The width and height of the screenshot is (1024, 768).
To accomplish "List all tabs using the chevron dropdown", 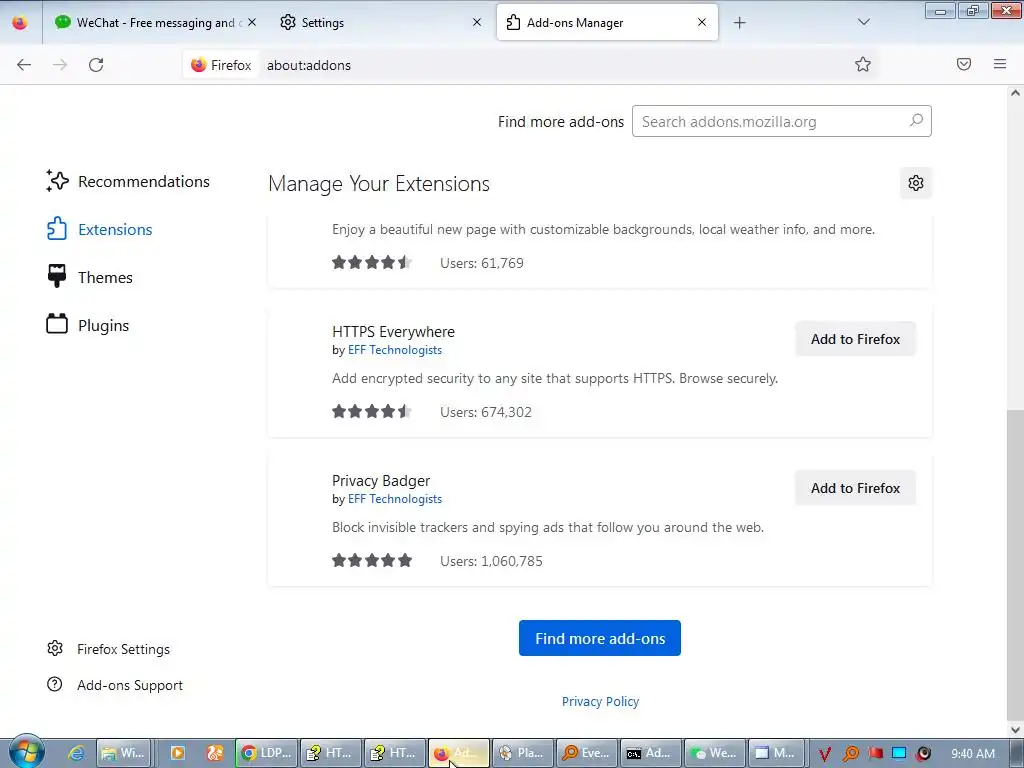I will coord(863,22).
